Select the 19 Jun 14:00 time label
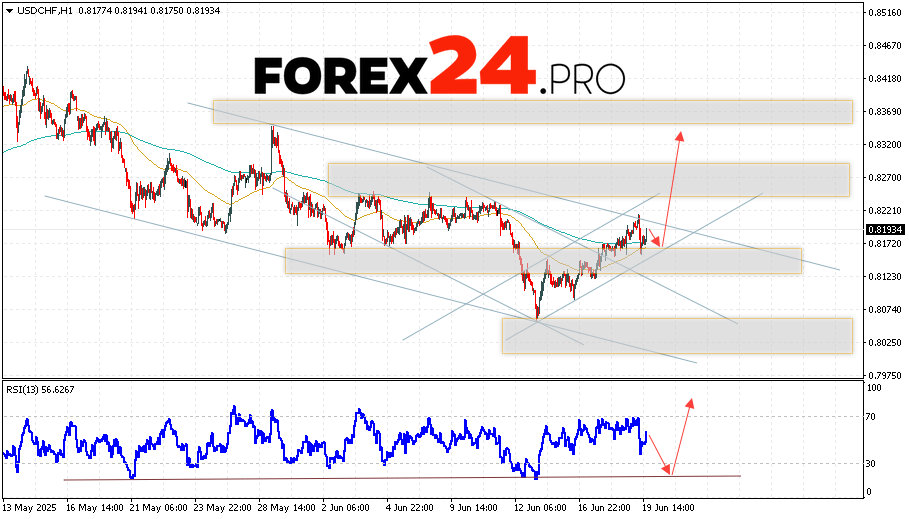This screenshot has width=909, height=519. pyautogui.click(x=668, y=507)
